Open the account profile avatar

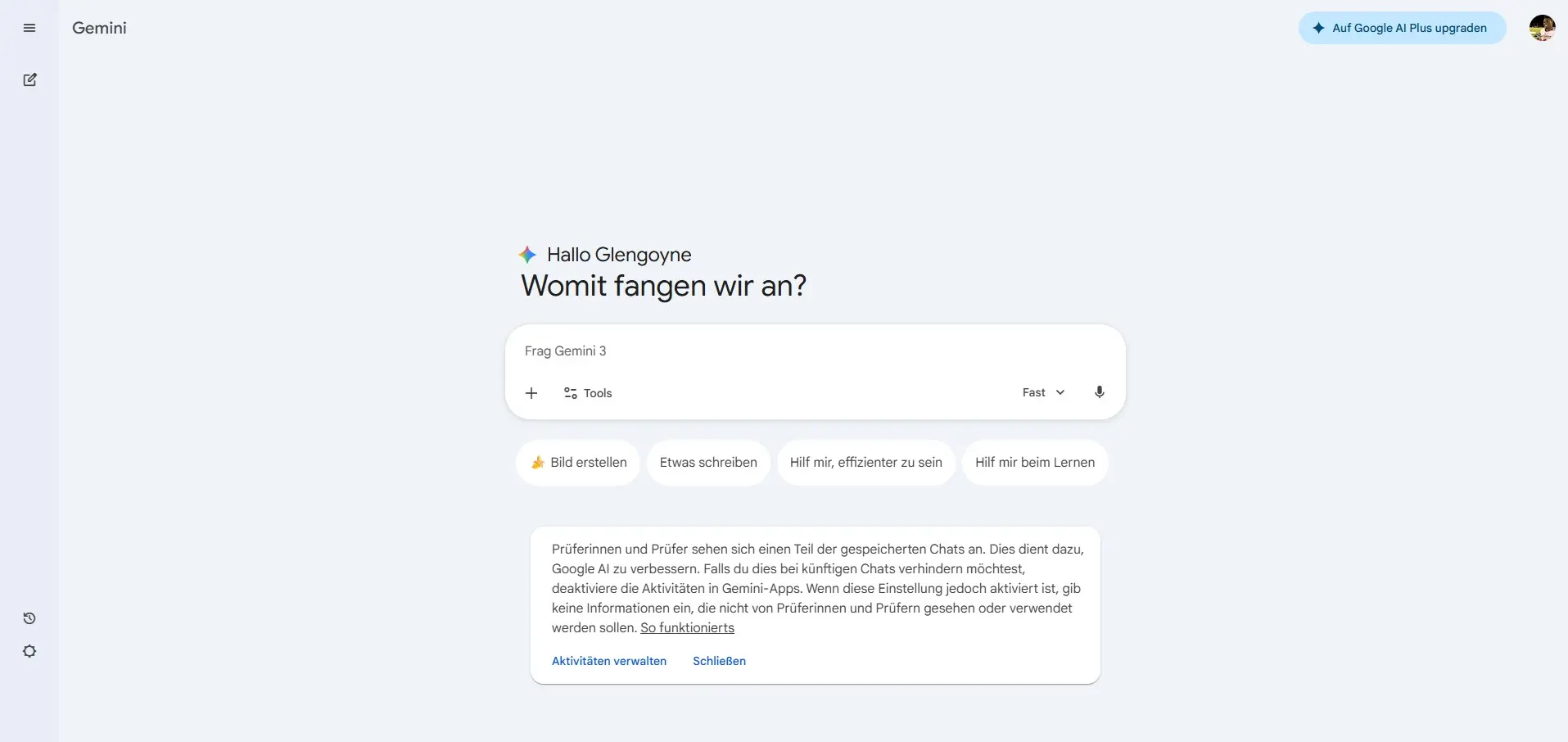click(x=1542, y=28)
